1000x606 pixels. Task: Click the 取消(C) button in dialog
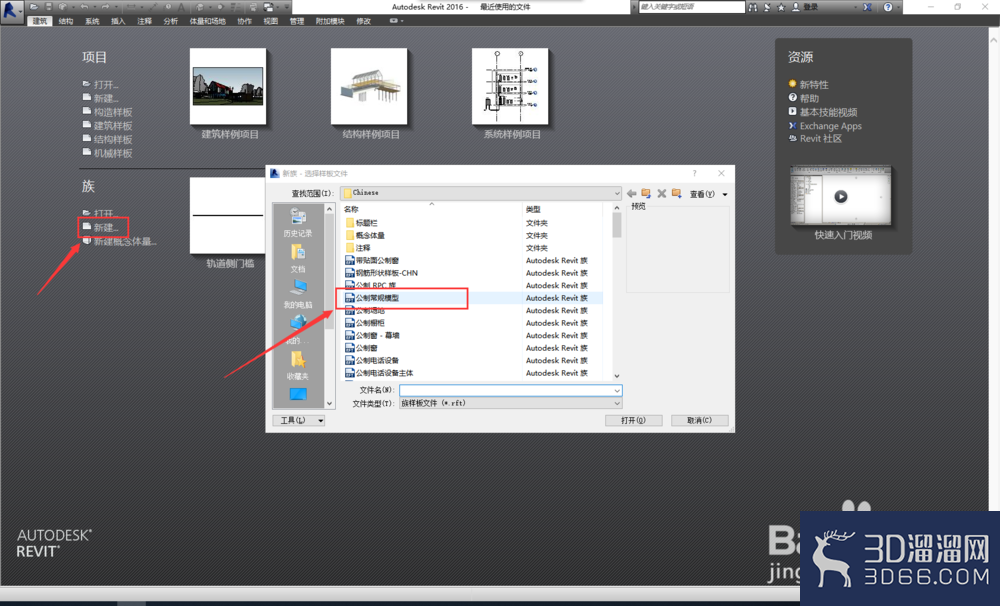pos(699,420)
